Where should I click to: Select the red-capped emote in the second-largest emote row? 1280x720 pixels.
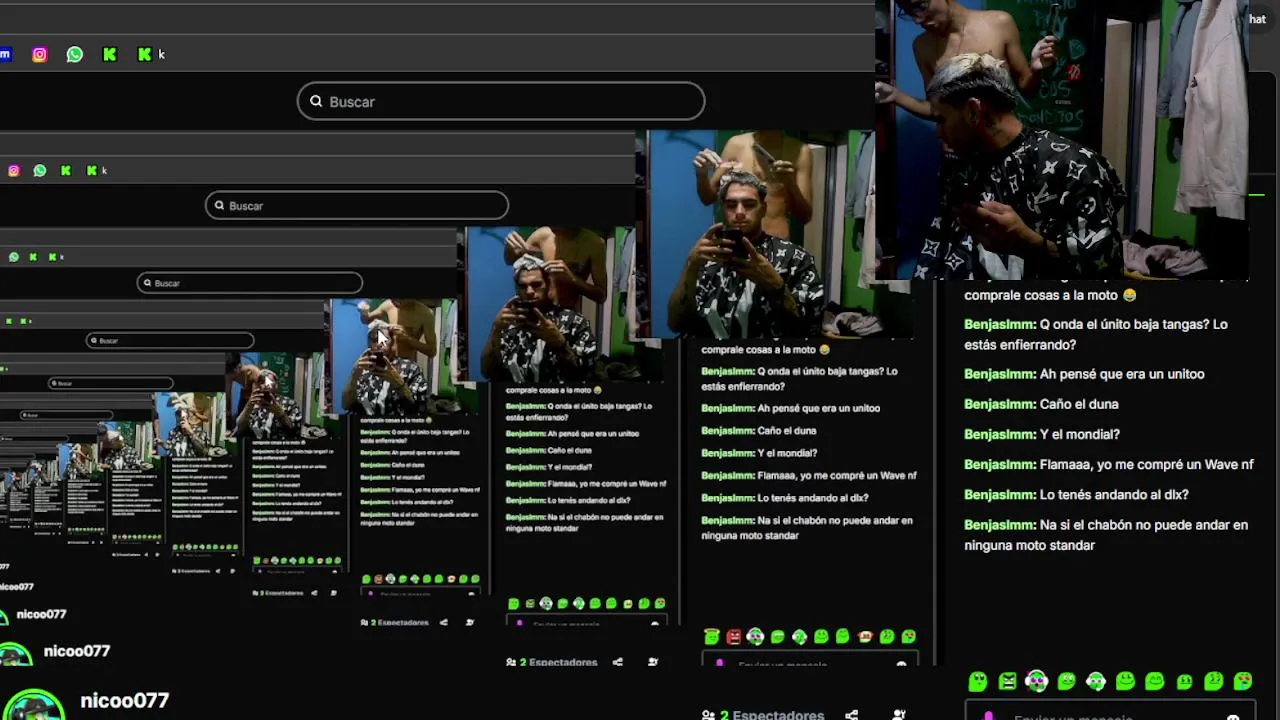pyautogui.click(x=865, y=636)
